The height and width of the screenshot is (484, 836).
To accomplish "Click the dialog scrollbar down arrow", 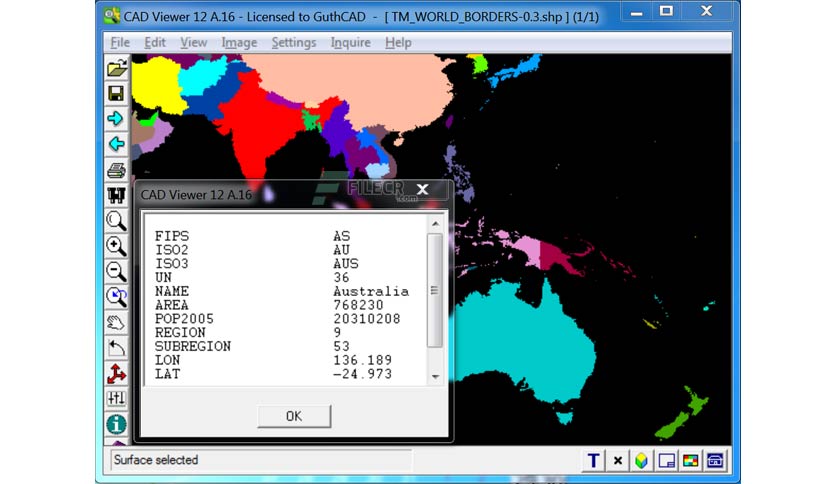I will pos(436,377).
